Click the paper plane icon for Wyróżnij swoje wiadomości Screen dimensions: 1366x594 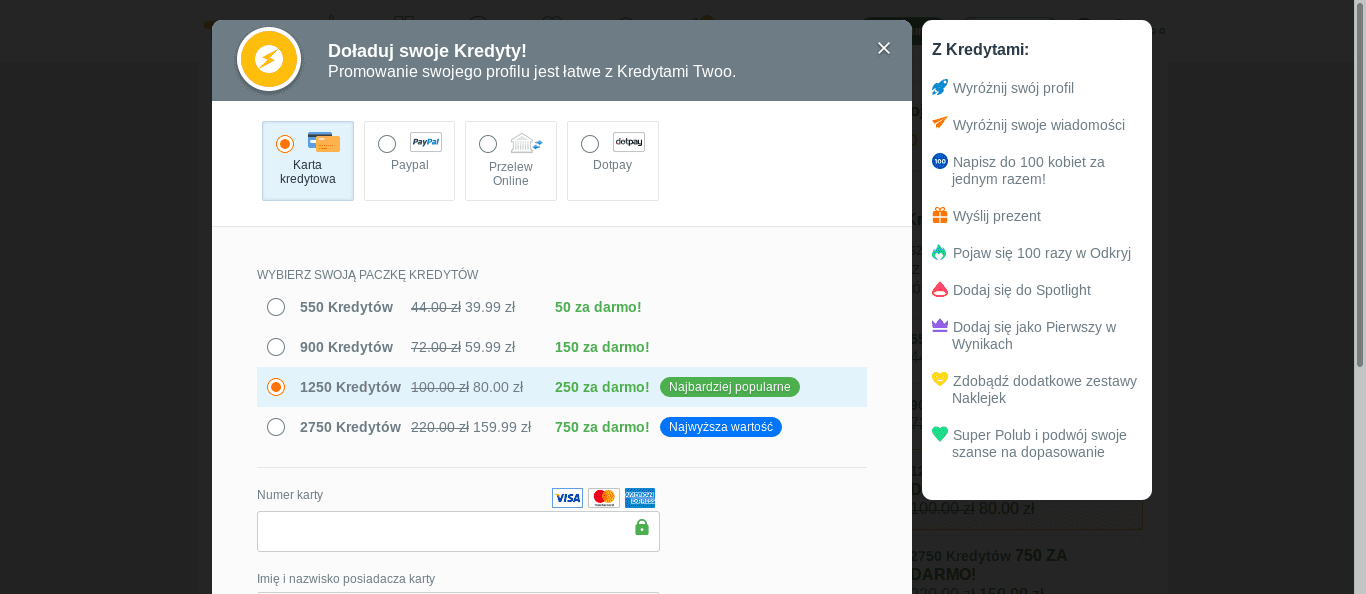940,123
